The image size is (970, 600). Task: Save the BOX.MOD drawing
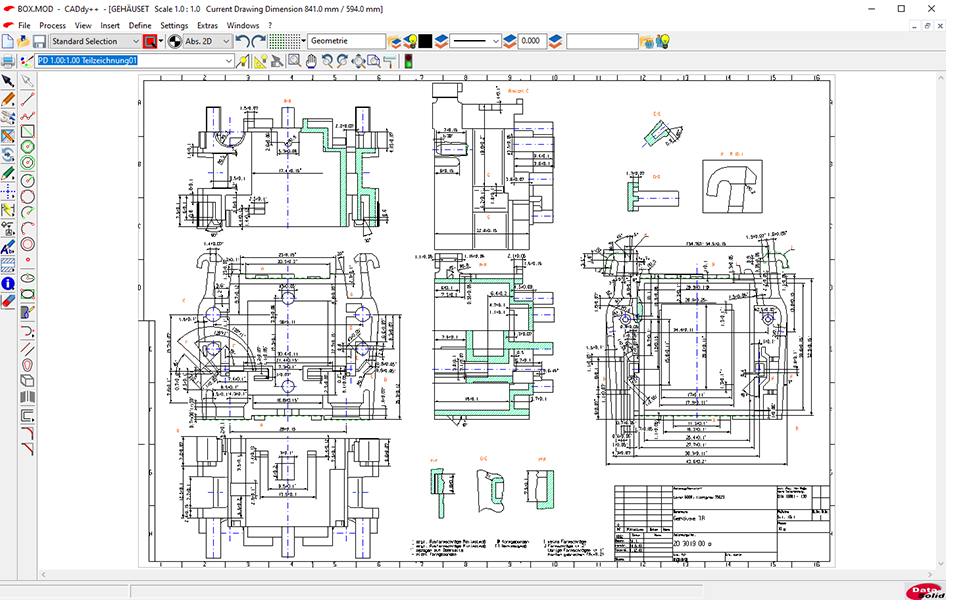click(x=41, y=41)
